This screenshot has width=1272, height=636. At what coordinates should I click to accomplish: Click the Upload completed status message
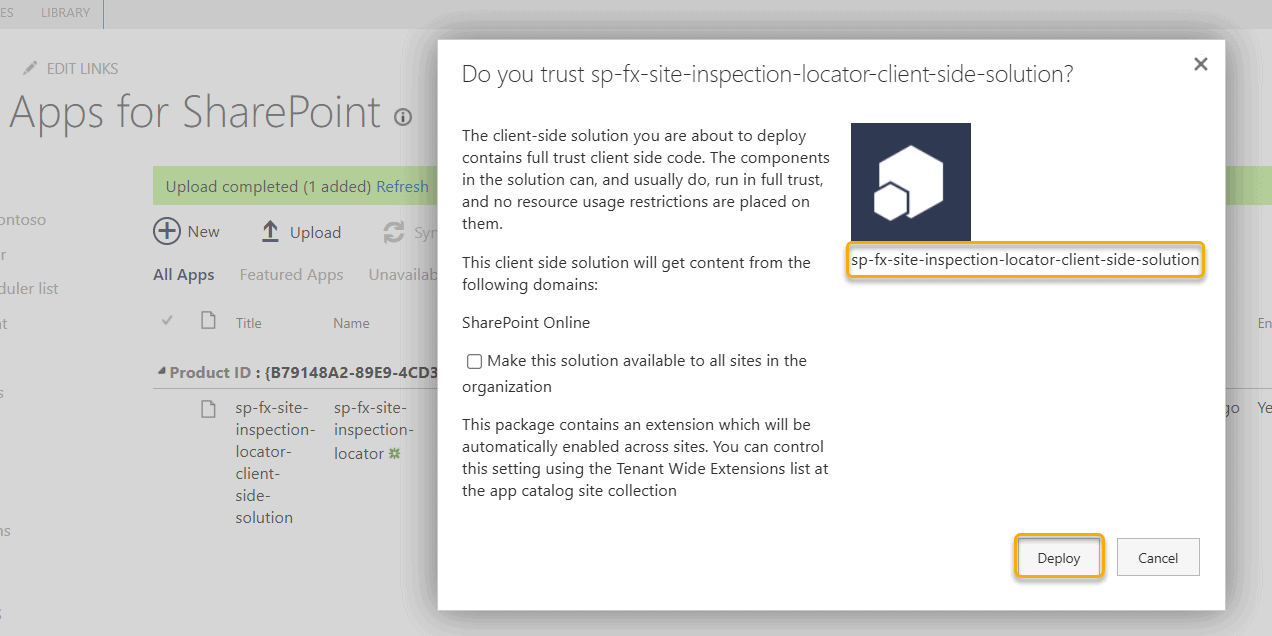pyautogui.click(x=267, y=186)
